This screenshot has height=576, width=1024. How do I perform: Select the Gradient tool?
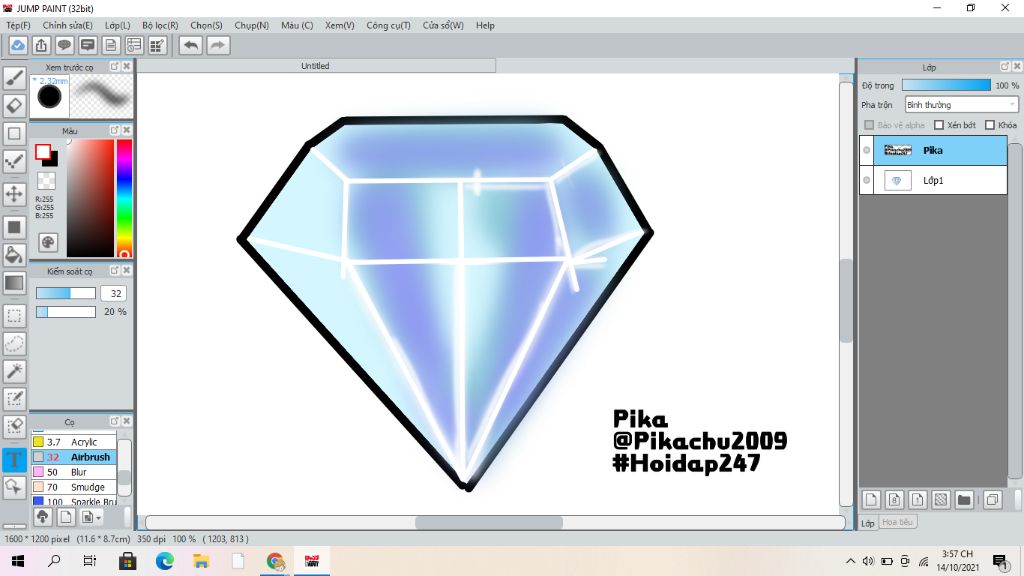click(x=14, y=283)
